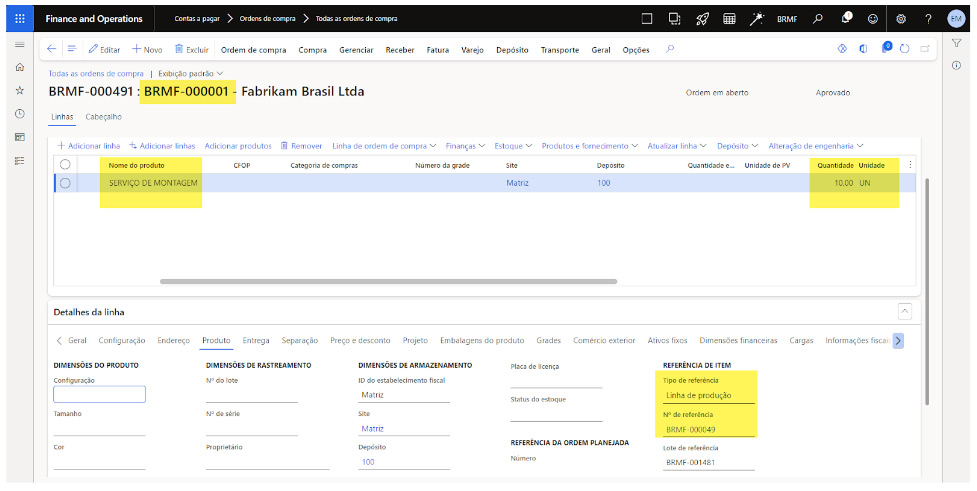Click the Matriz site link in grid
The height and width of the screenshot is (491, 977).
click(x=517, y=183)
